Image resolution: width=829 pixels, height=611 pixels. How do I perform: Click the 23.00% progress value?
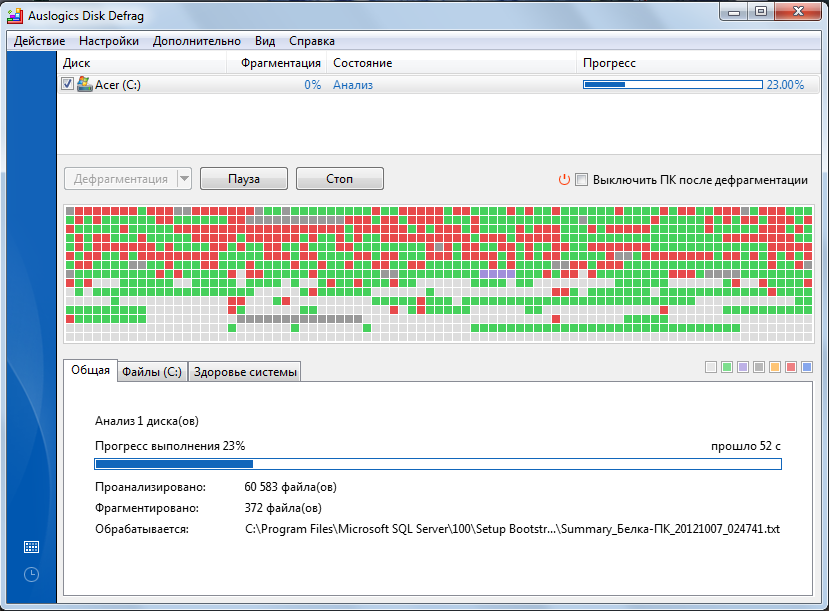785,85
